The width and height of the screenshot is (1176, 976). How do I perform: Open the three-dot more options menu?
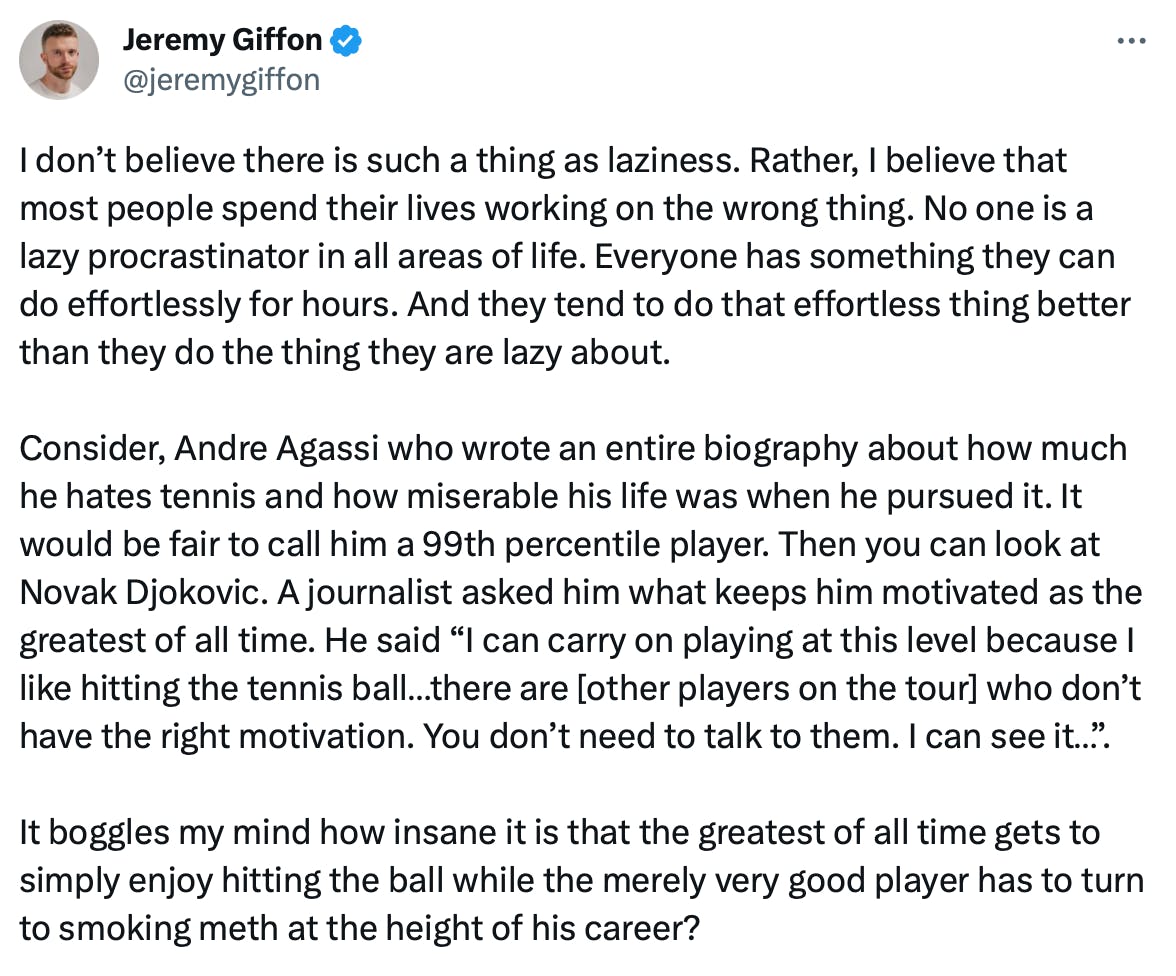1130,41
